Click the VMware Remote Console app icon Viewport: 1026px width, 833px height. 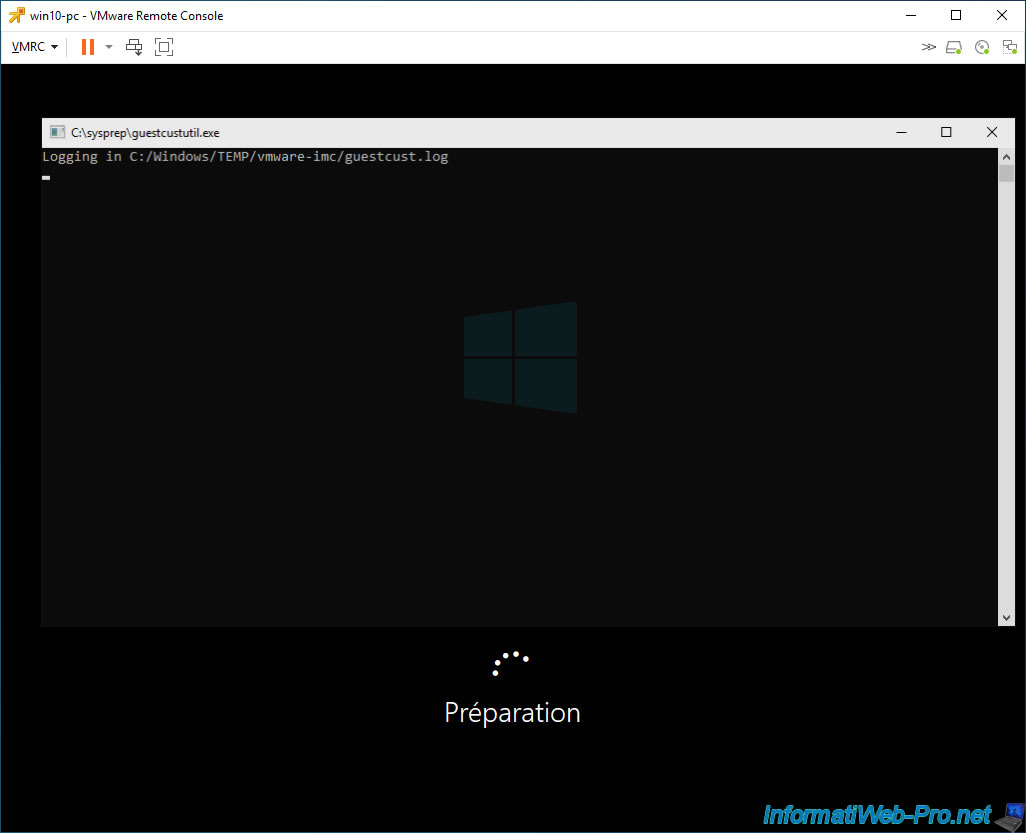pos(16,15)
